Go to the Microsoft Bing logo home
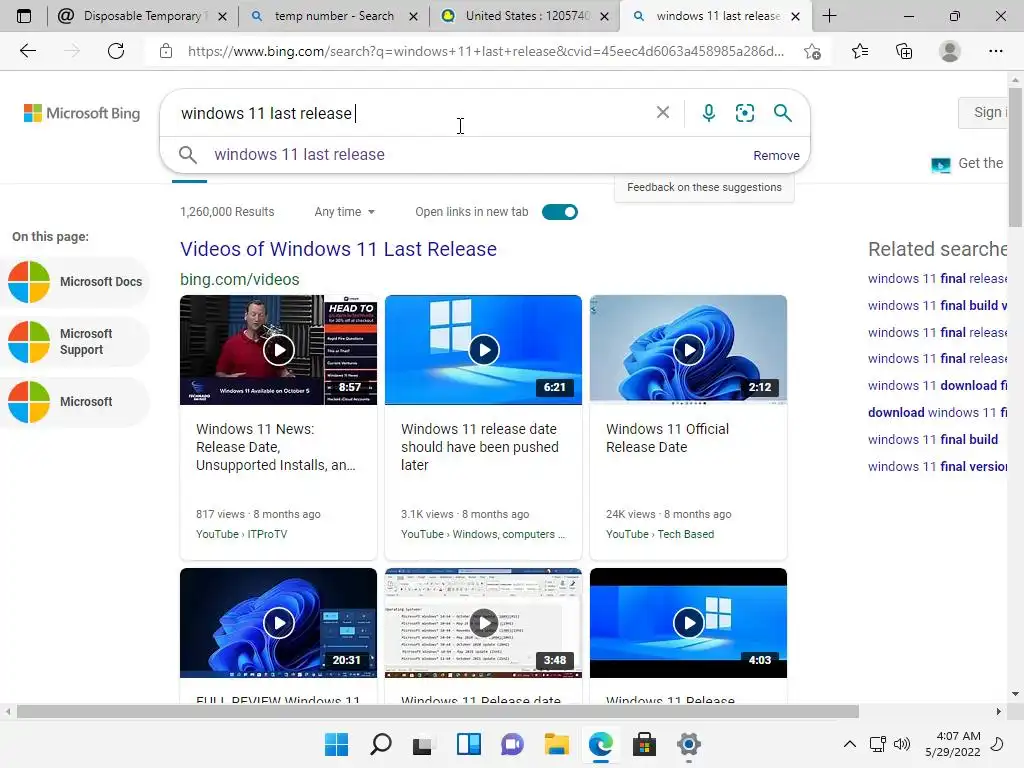 82,113
